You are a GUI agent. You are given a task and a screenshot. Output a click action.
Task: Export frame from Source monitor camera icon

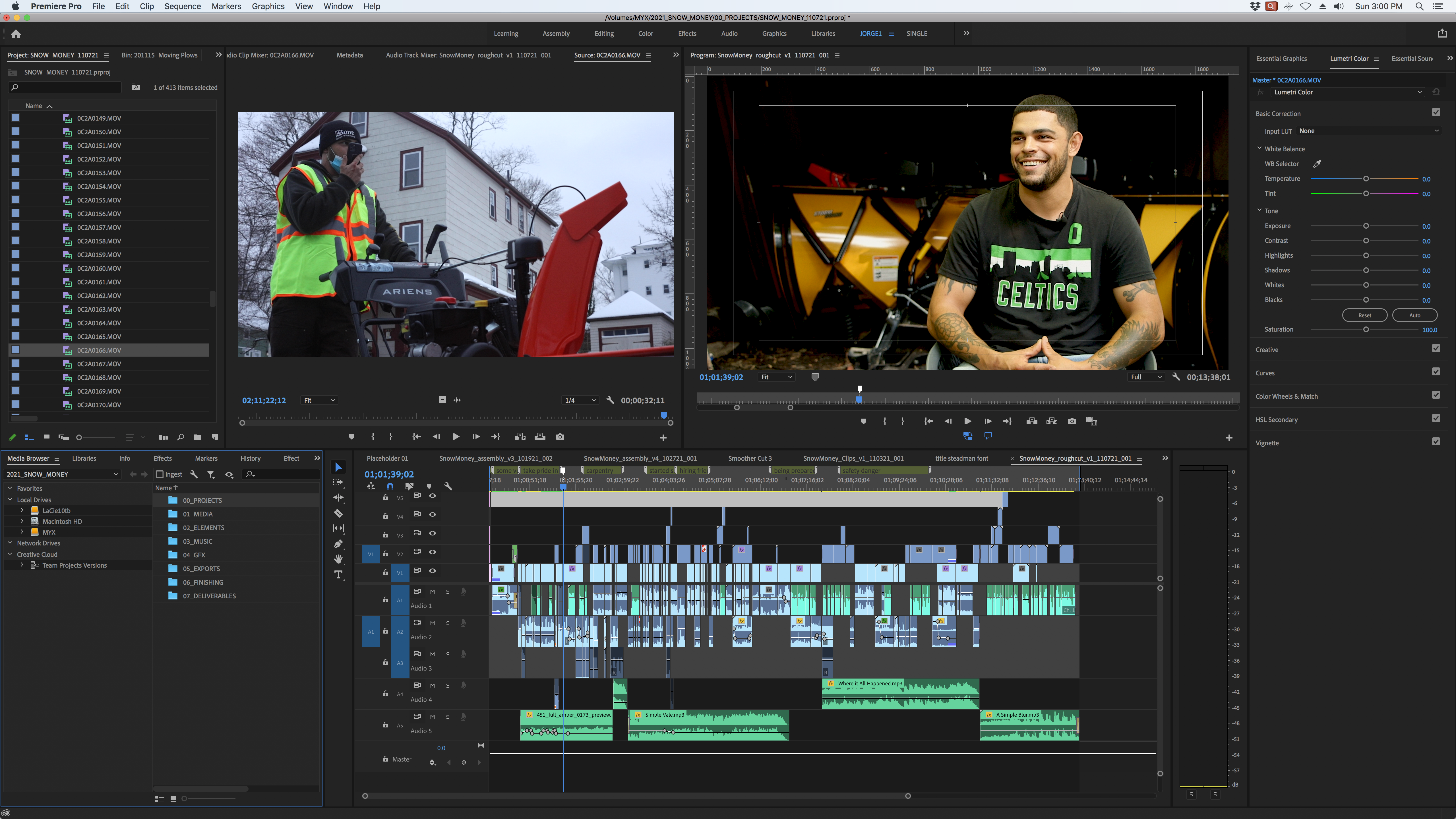[560, 437]
